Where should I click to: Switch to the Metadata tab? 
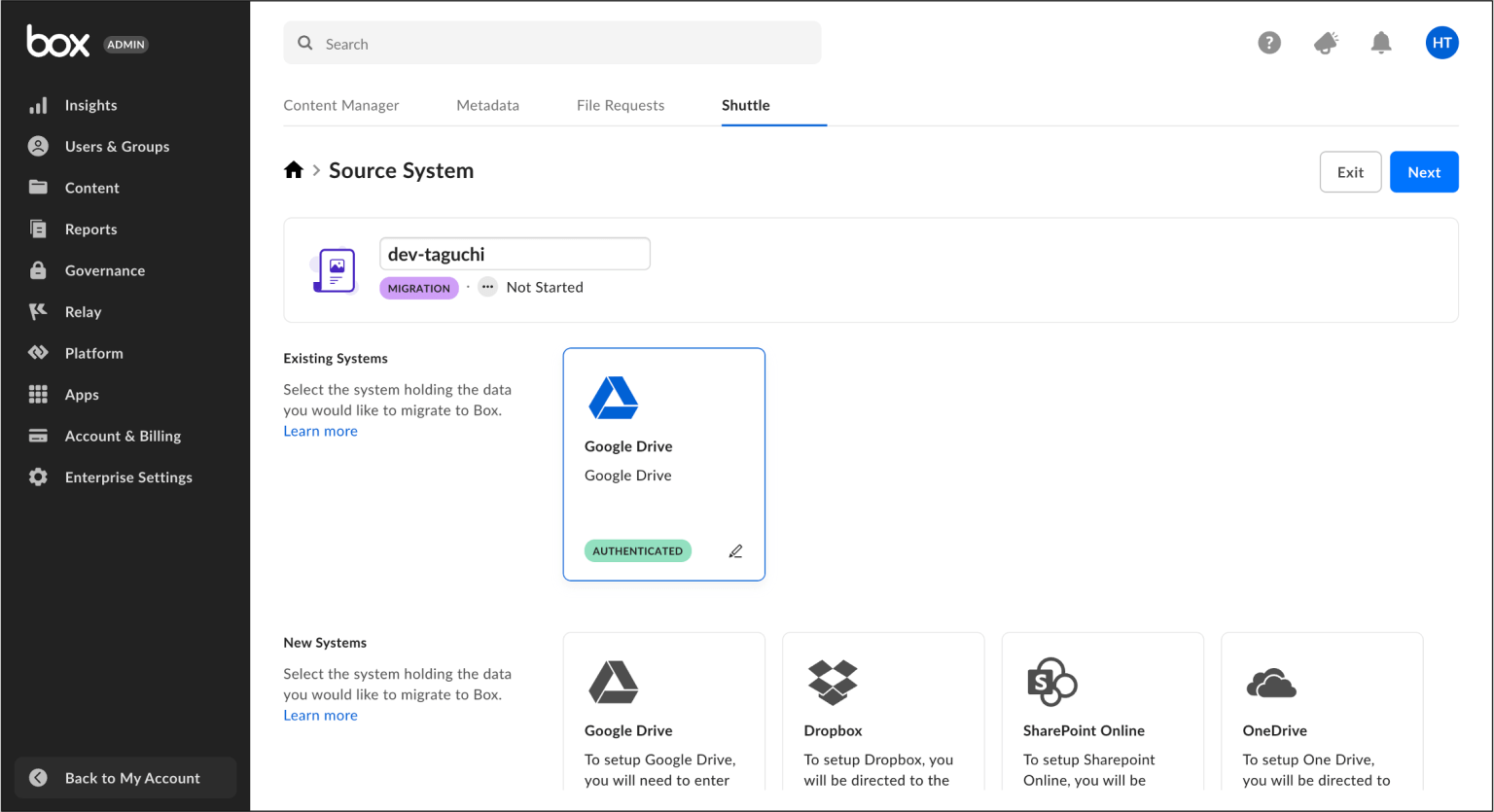point(487,104)
